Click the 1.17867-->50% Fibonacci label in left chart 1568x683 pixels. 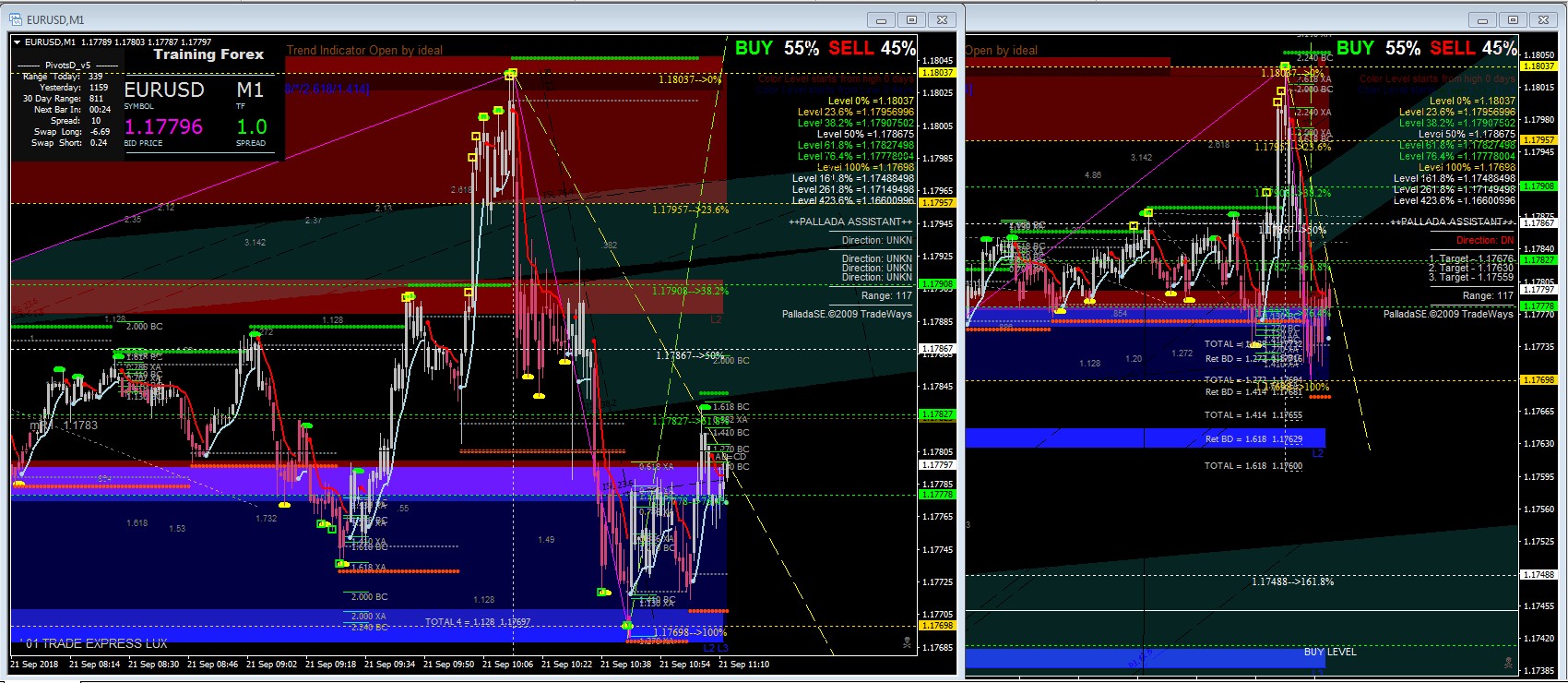click(690, 355)
